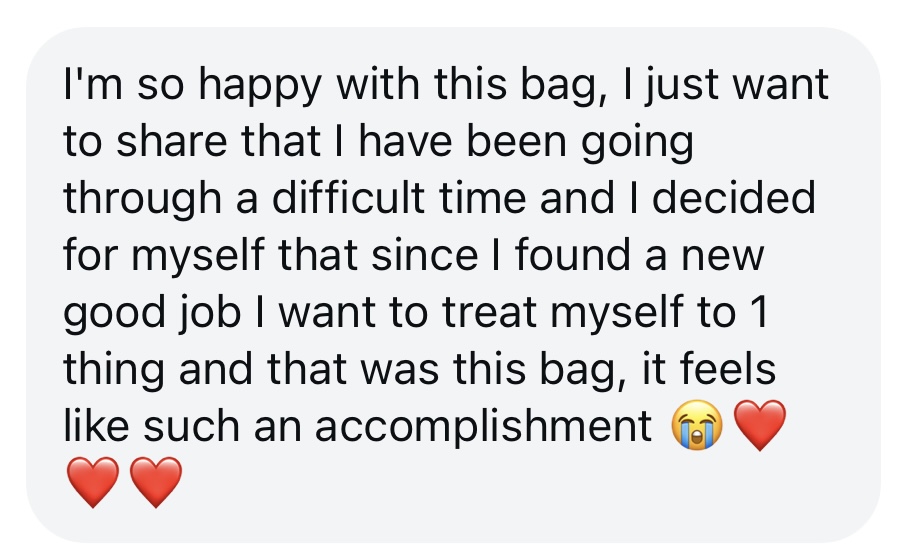
Task: Click the word "myself" after "for"
Action: click(x=198, y=256)
